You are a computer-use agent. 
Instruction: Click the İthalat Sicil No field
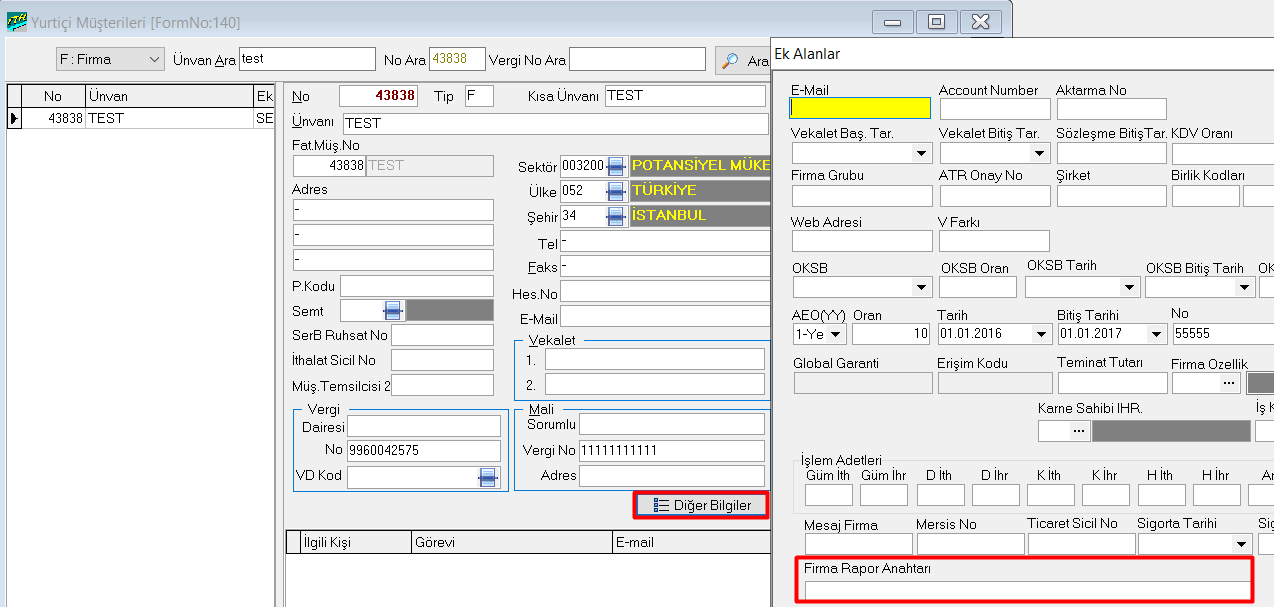[x=442, y=360]
